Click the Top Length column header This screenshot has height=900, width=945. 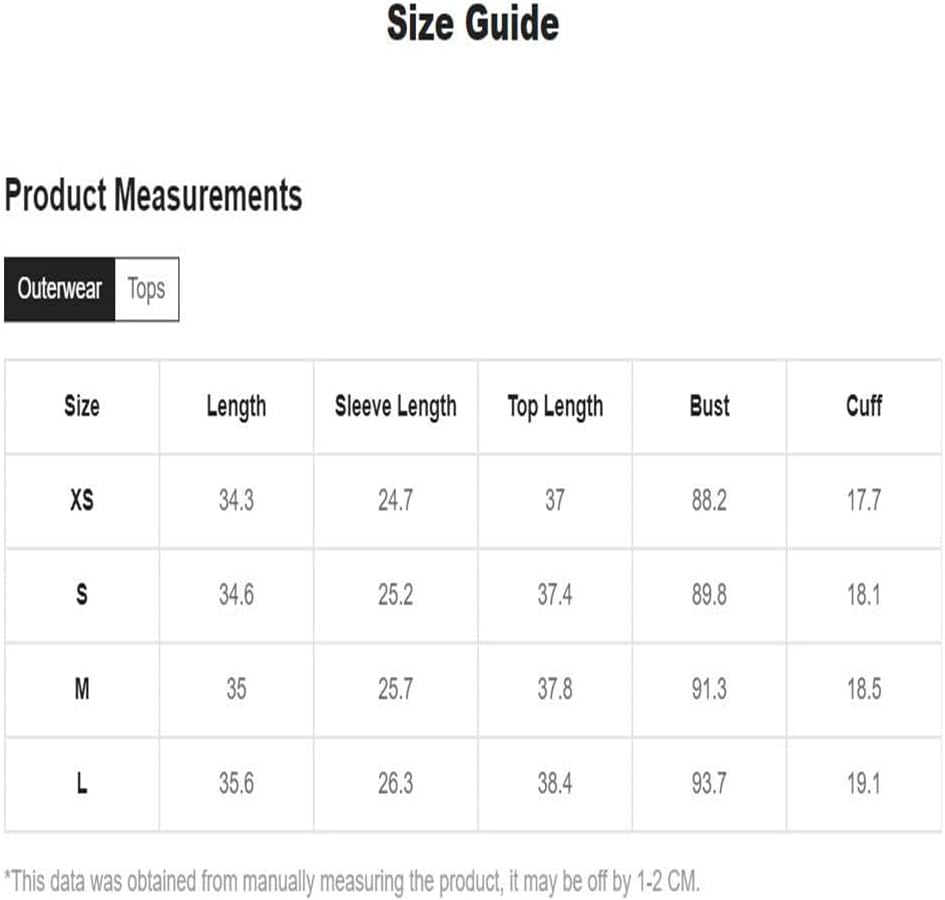click(555, 408)
